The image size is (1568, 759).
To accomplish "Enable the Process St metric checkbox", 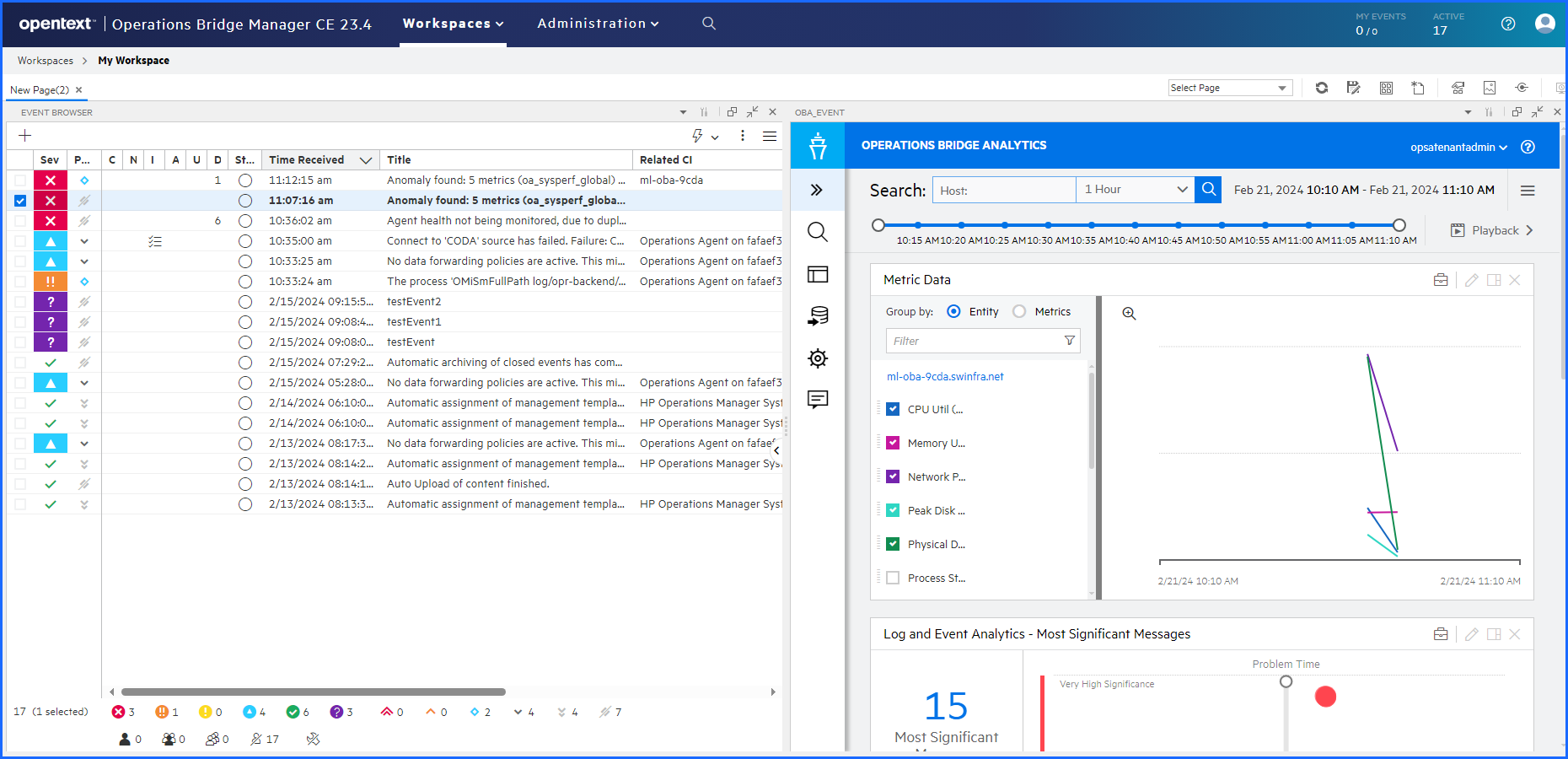I will coord(892,578).
